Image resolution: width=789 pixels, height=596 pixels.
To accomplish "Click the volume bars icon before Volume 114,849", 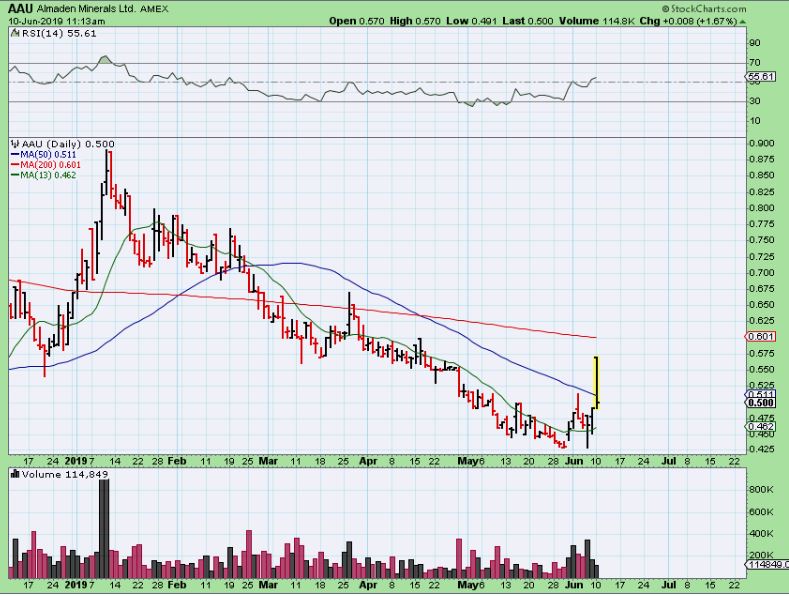I will pyautogui.click(x=15, y=474).
